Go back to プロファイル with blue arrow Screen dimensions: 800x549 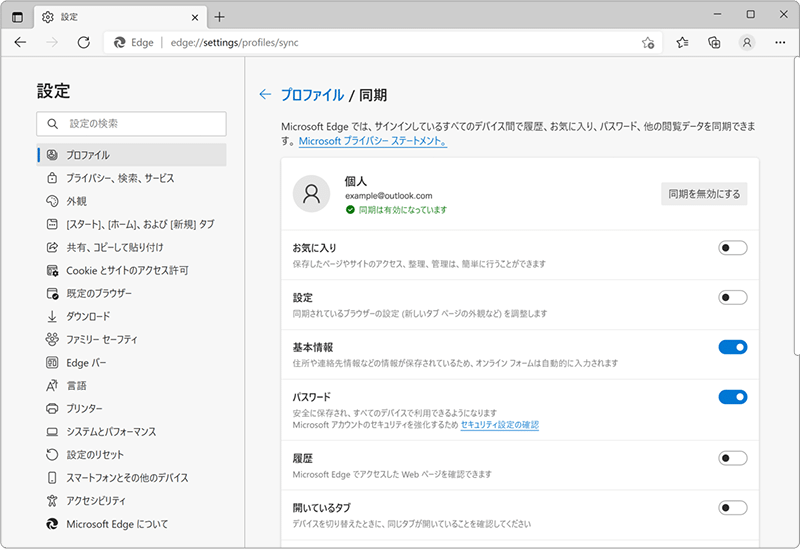tap(265, 94)
